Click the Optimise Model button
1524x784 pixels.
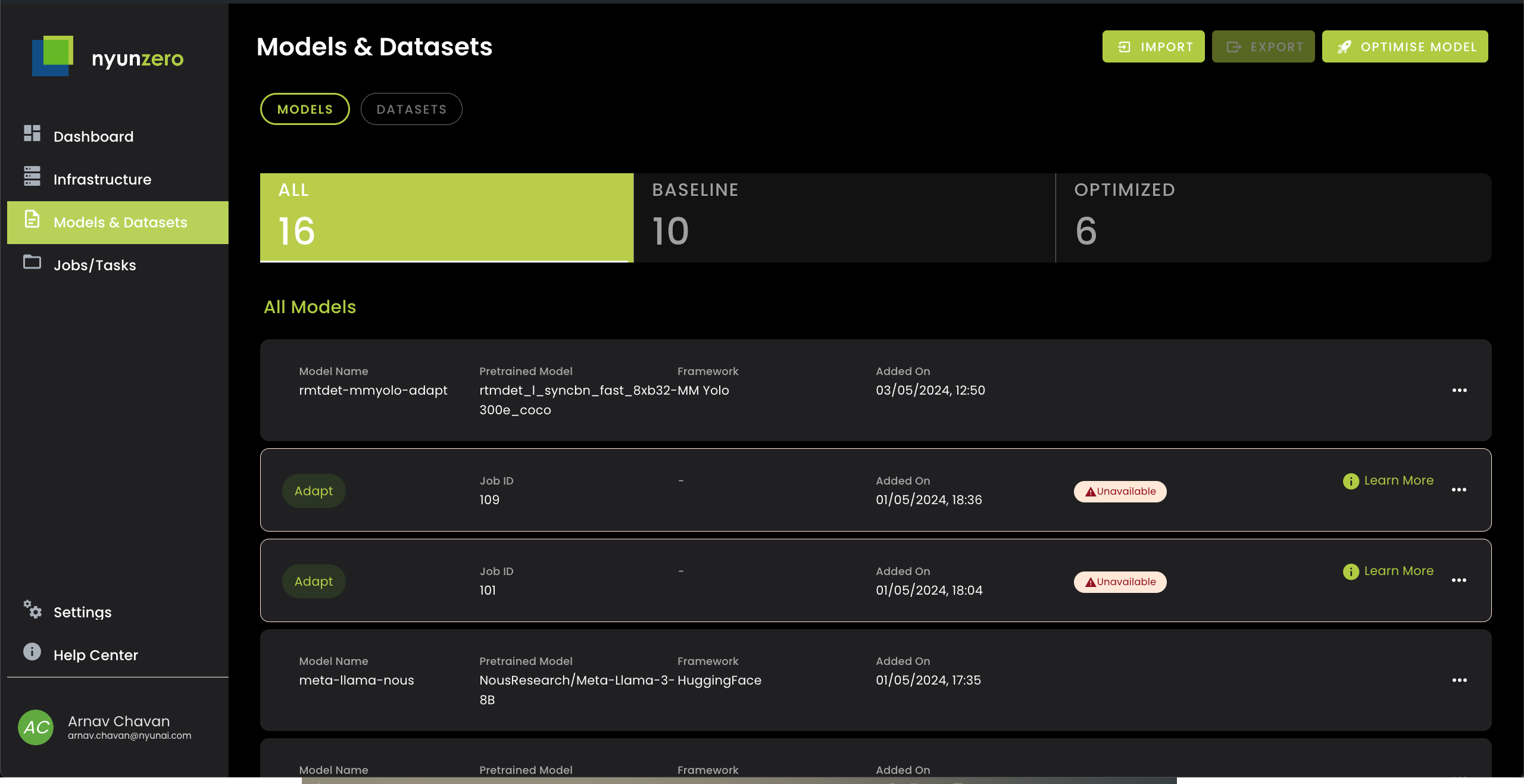point(1405,47)
